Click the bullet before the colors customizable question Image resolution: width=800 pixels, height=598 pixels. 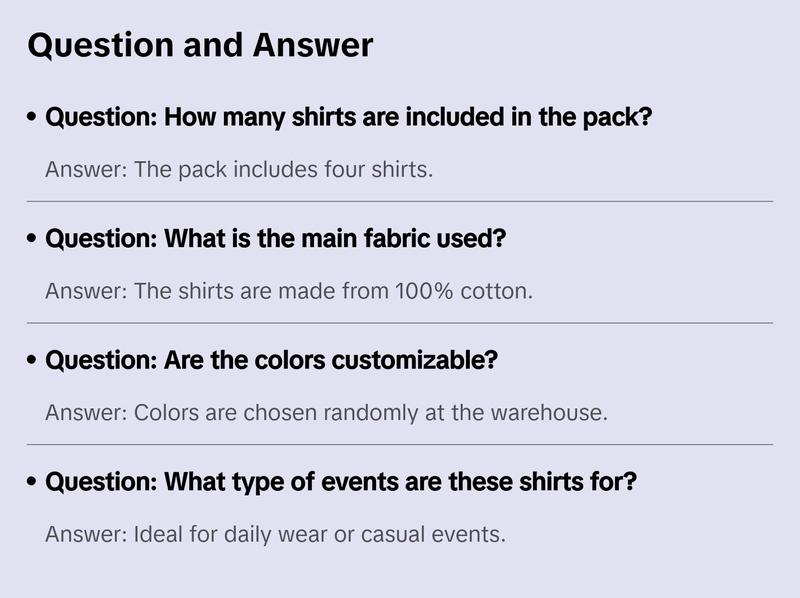click(x=33, y=361)
